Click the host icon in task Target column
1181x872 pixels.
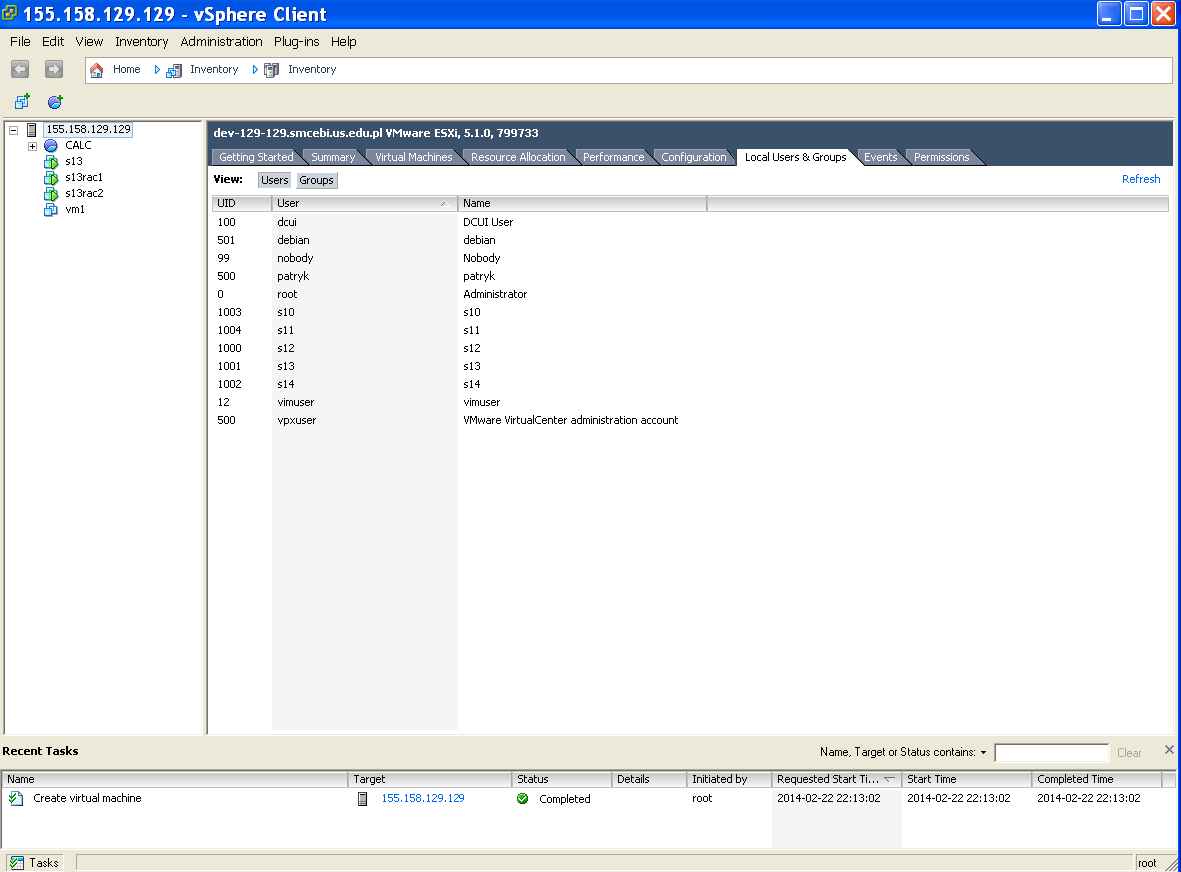[x=362, y=799]
